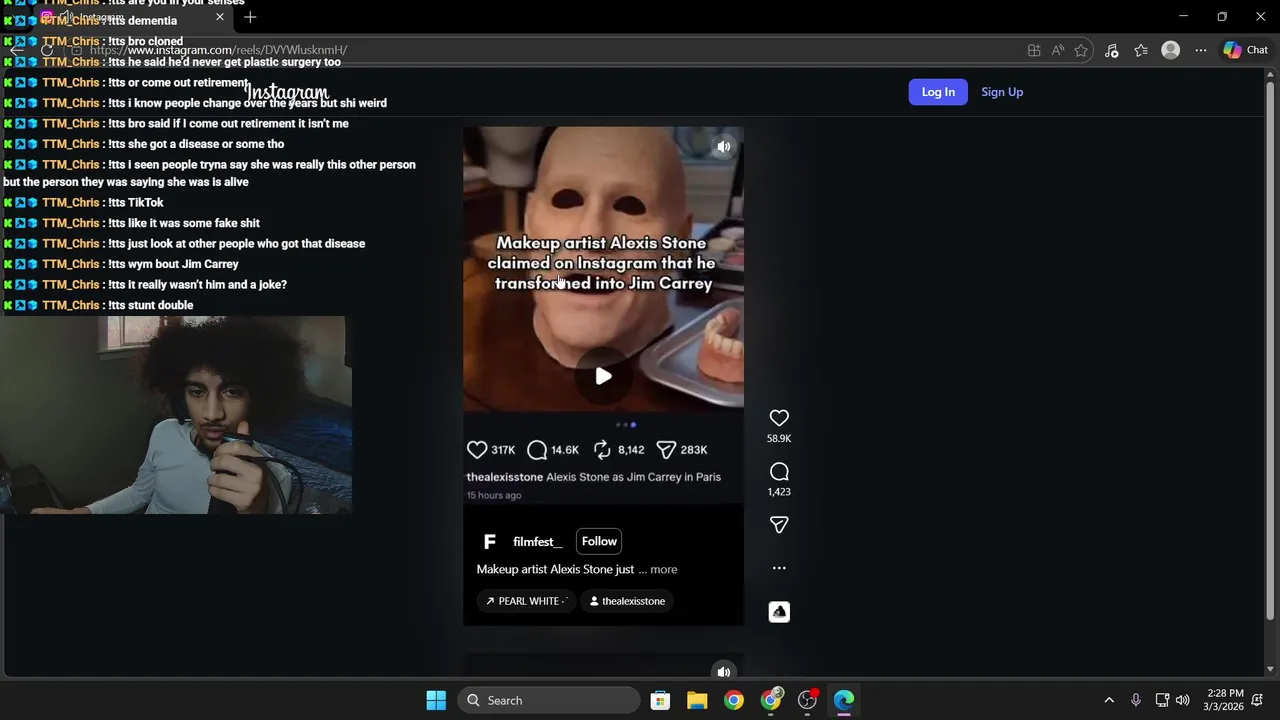Click the microphone tray icon

pos(1135,700)
